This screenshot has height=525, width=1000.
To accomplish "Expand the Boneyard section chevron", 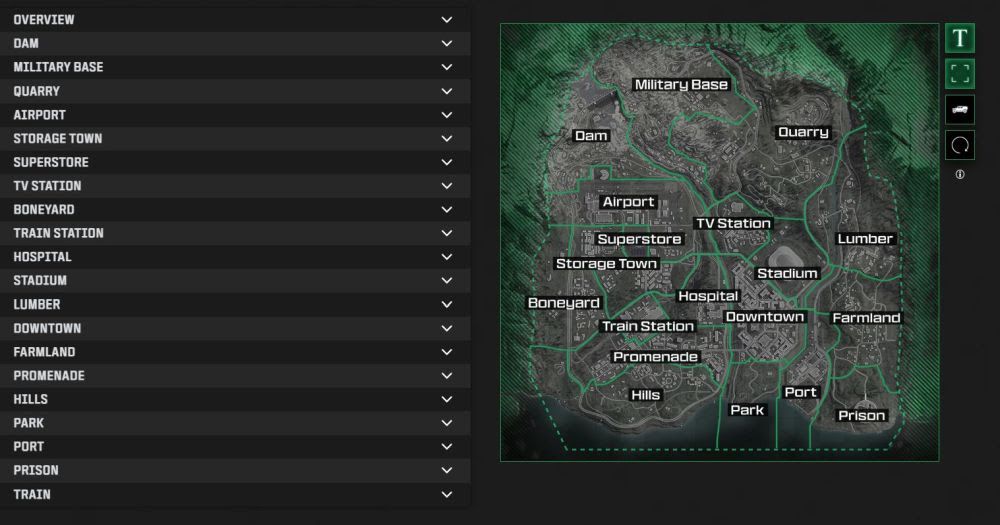I will tap(447, 209).
